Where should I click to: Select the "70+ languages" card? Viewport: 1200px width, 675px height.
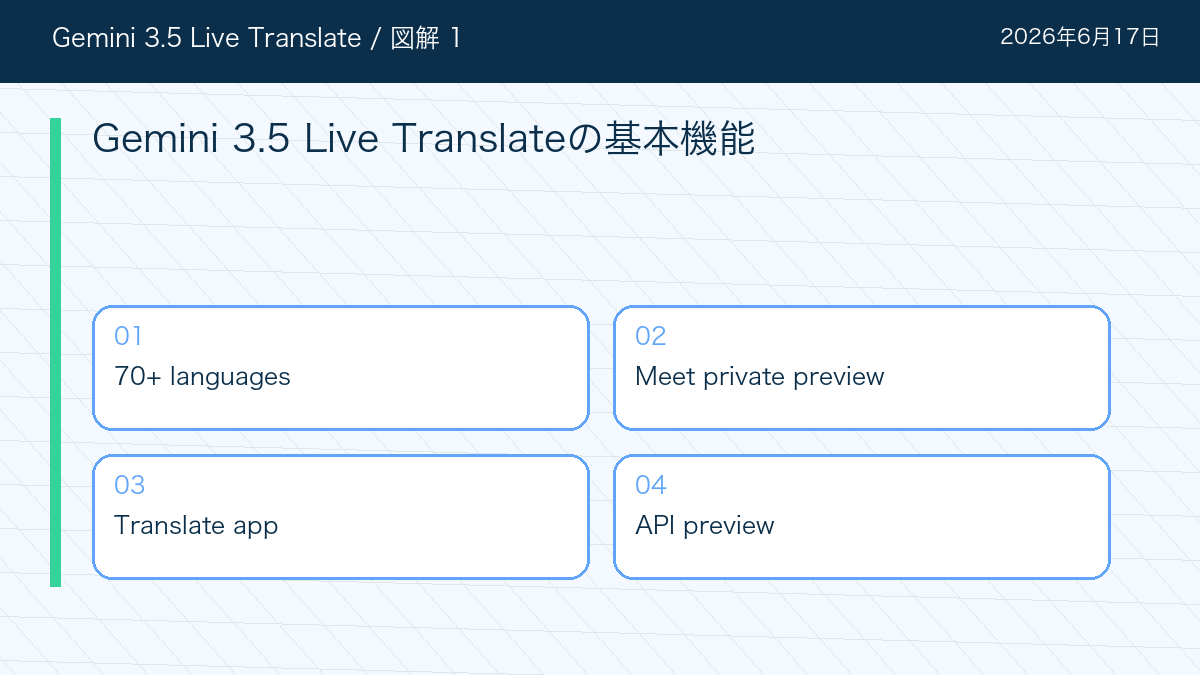[x=341, y=368]
